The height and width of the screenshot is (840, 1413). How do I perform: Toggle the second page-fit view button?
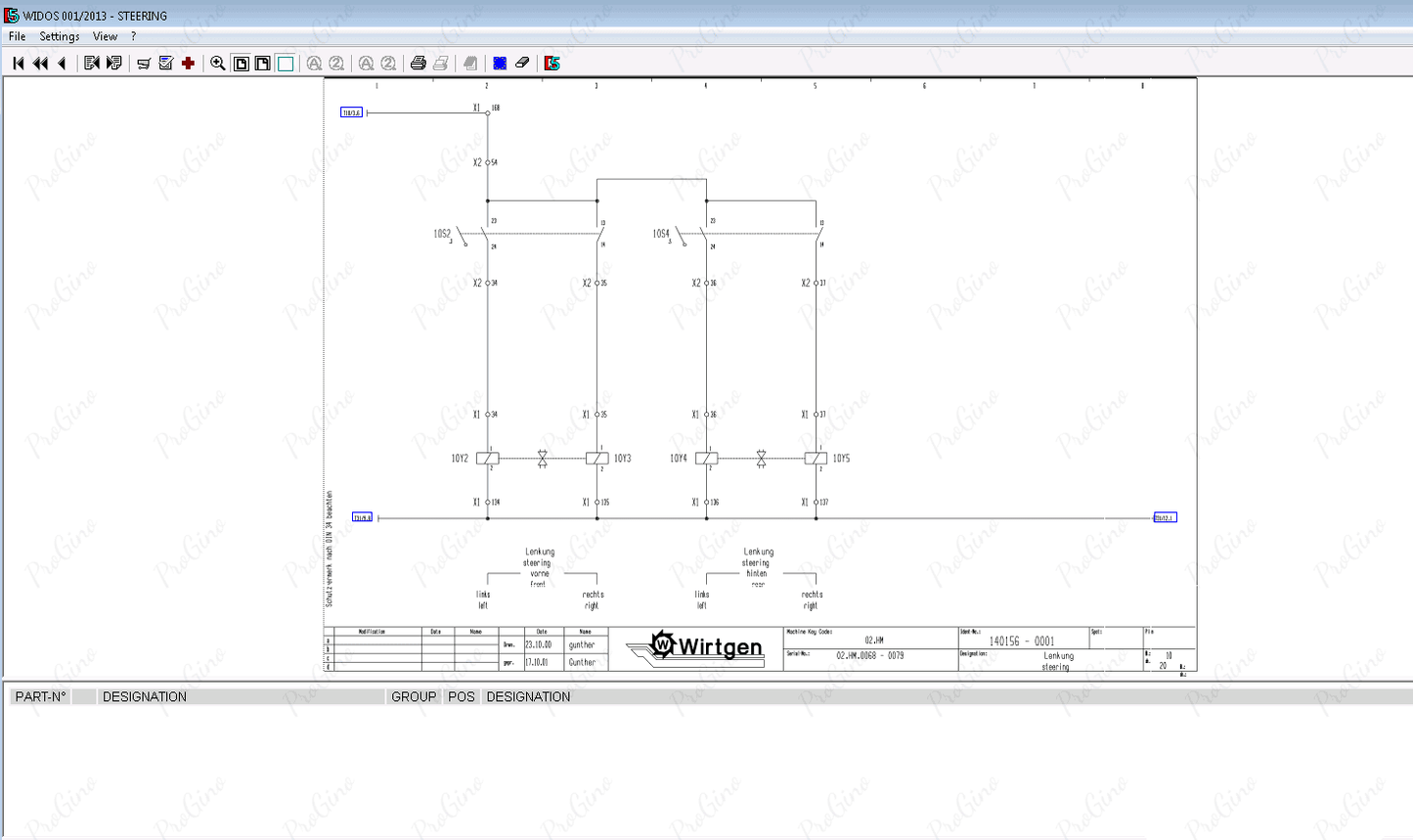click(x=262, y=64)
